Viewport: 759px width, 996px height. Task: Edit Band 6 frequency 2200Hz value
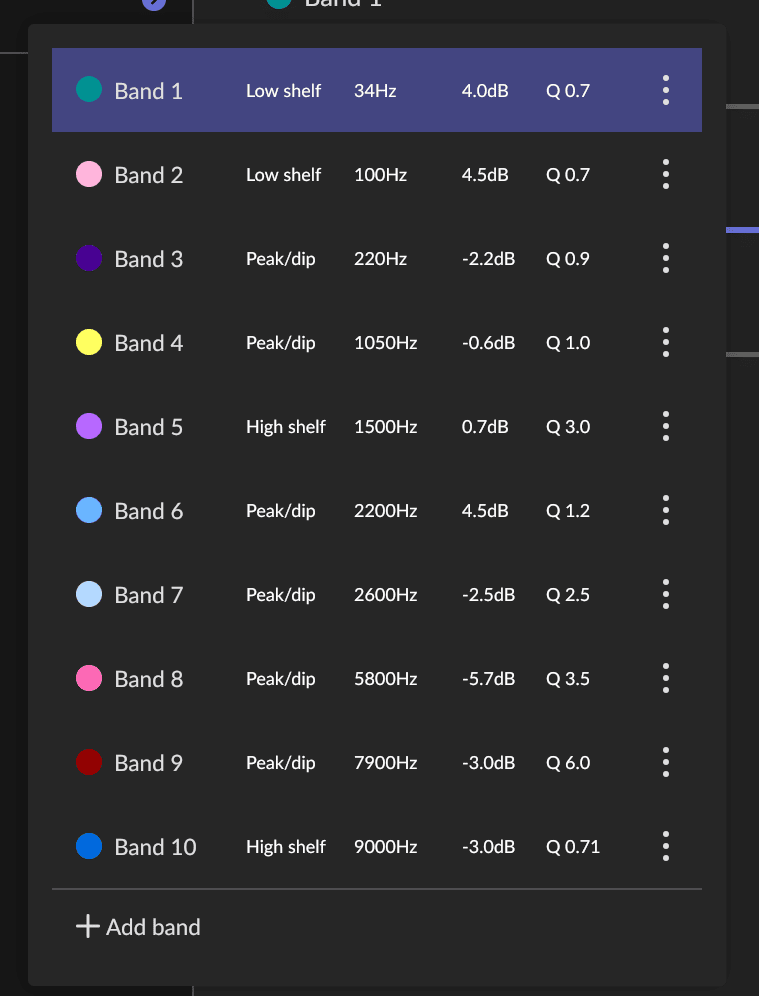[385, 511]
